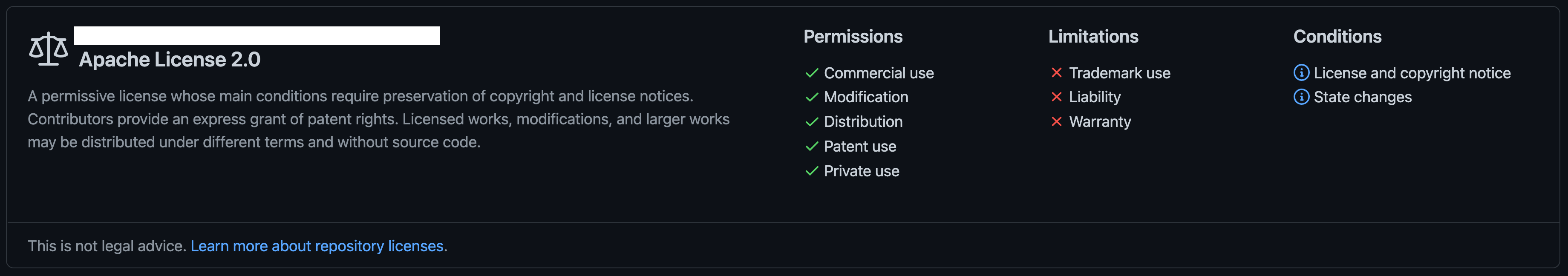Viewport: 1568px width, 276px height.
Task: Click the Patent use checkmark icon
Action: pyautogui.click(x=811, y=147)
